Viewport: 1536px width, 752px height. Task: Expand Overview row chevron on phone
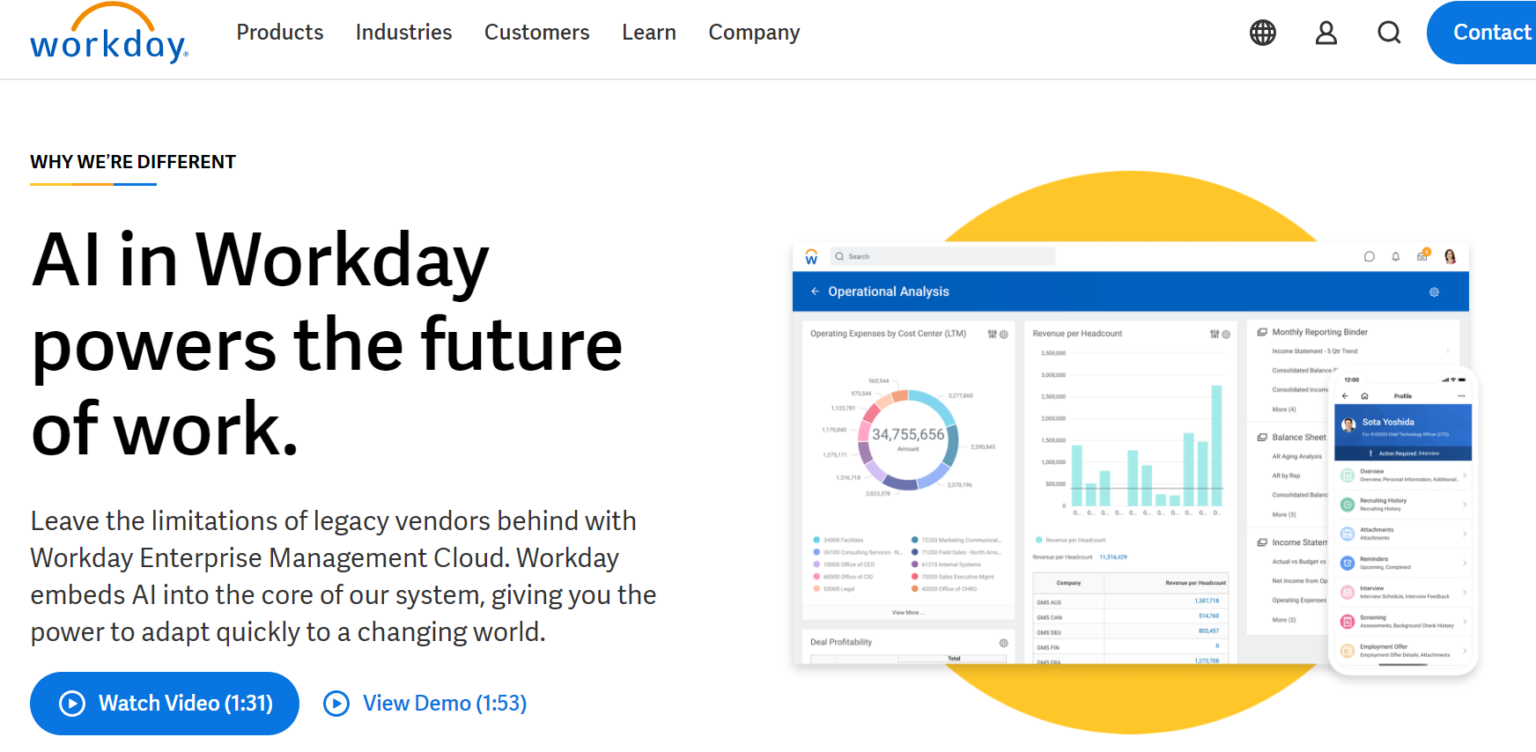click(1465, 476)
